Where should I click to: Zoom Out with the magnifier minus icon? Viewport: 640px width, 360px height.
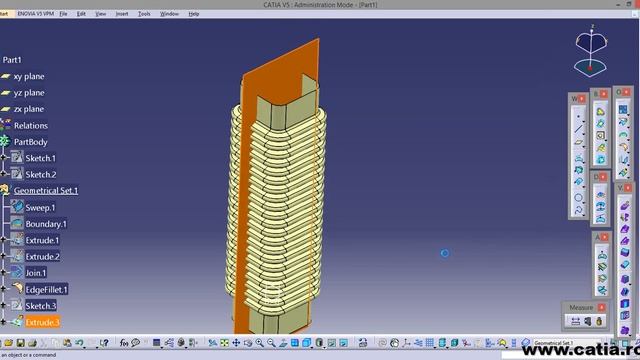point(271,343)
